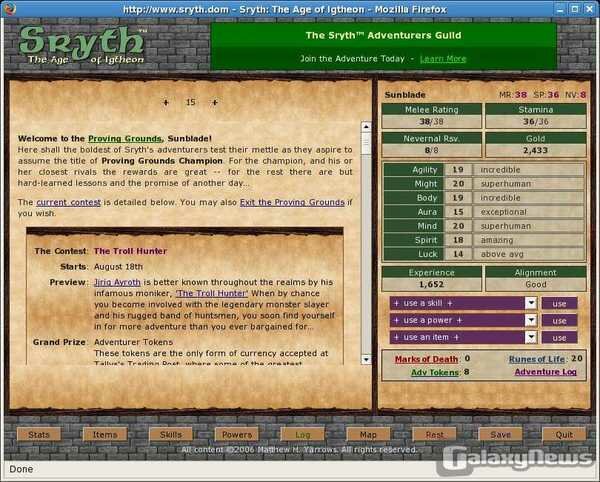Close the Firefox window
Screen dimensions: 600x482
pyautogui.click(x=589, y=9)
